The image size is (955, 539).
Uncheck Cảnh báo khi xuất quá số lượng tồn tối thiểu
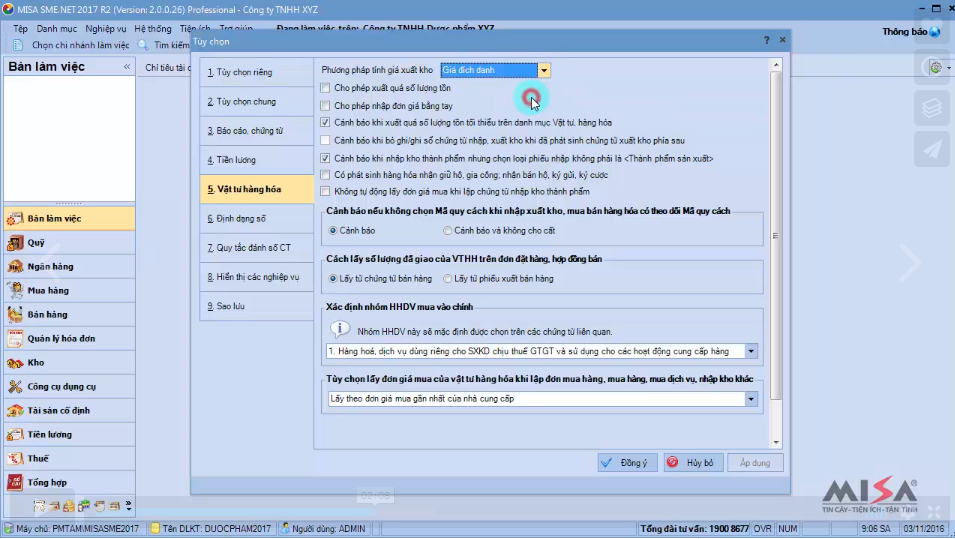click(x=325, y=122)
